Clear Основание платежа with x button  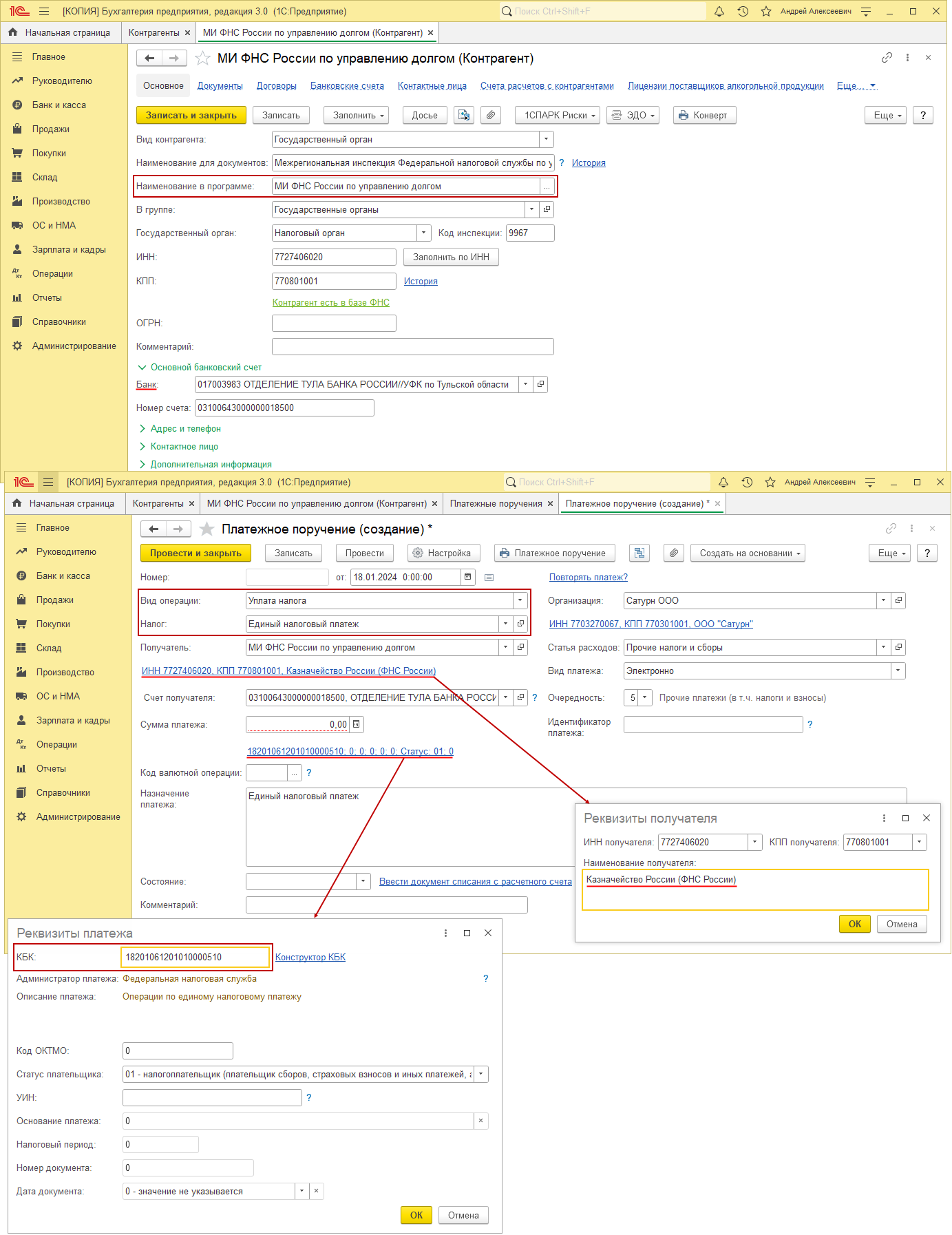click(481, 1121)
